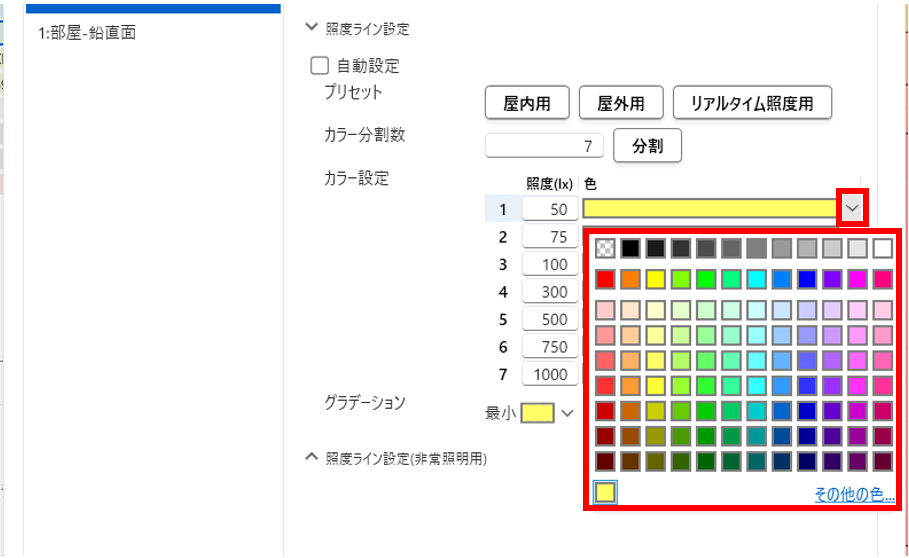Select the recent yellow swatch at bottom
This screenshot has height=558, width=909.
(605, 493)
